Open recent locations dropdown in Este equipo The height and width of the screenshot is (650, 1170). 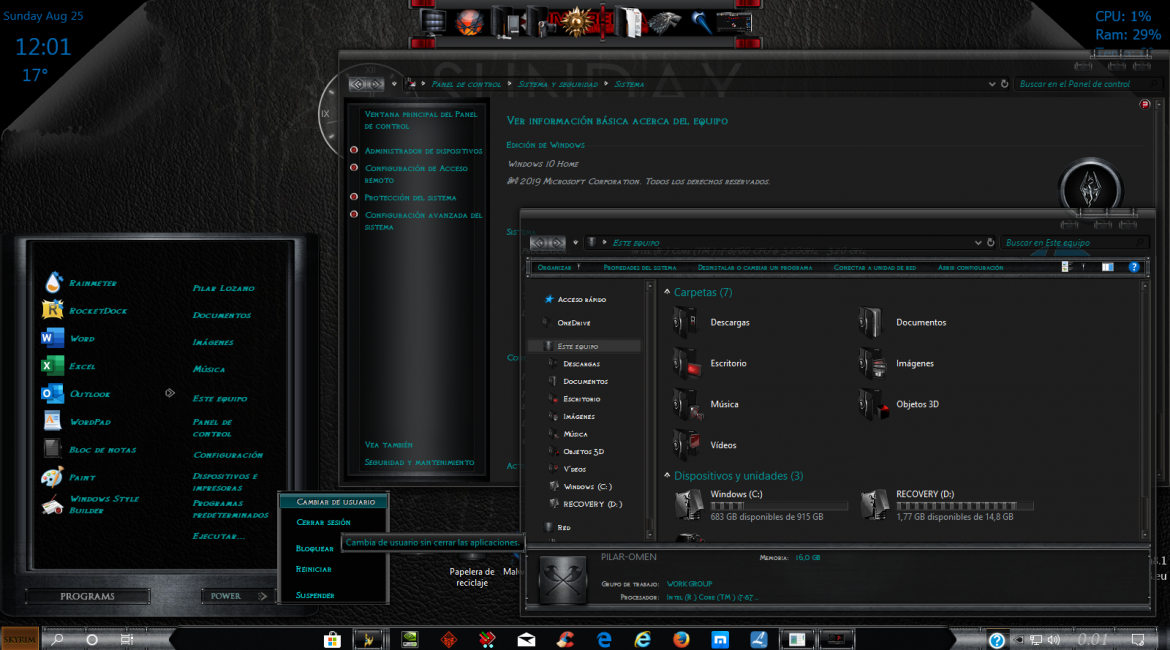click(575, 243)
